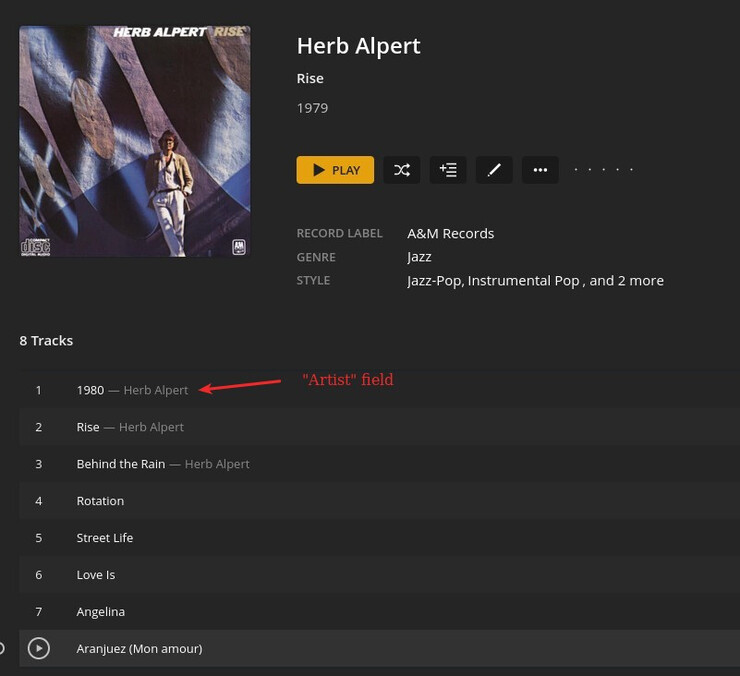740x676 pixels.
Task: Open the Instrumental Pop style link
Action: click(523, 281)
